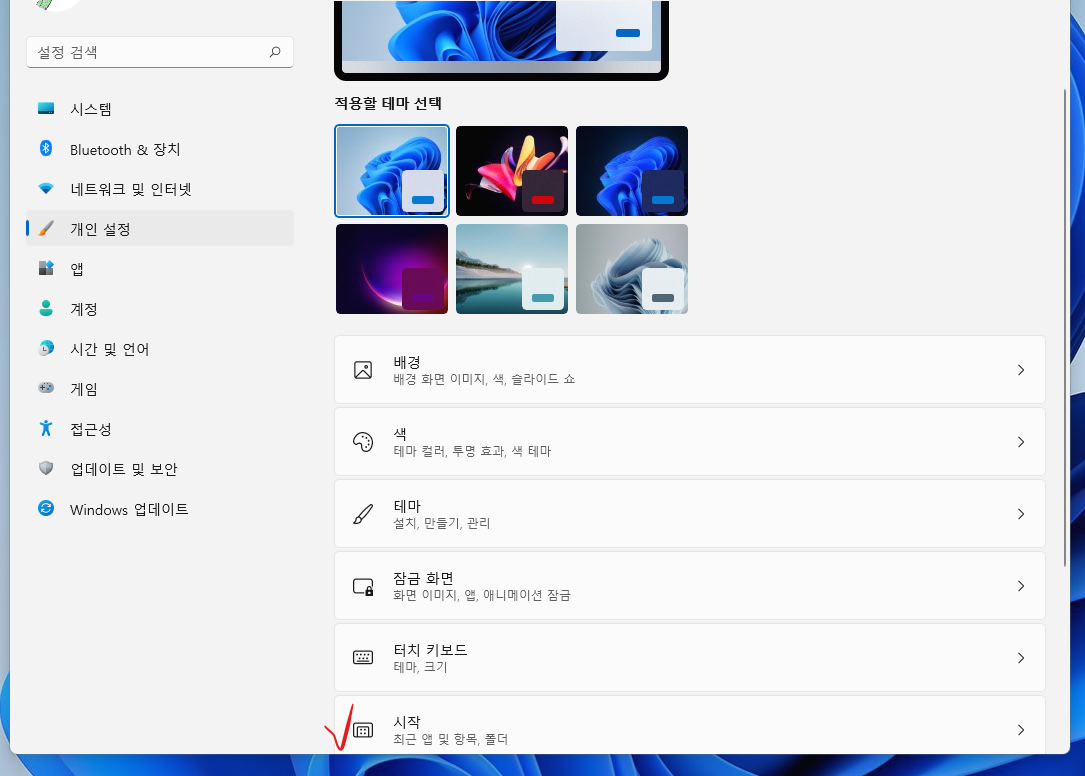Select the gray flow theme
The height and width of the screenshot is (776, 1085).
(632, 269)
